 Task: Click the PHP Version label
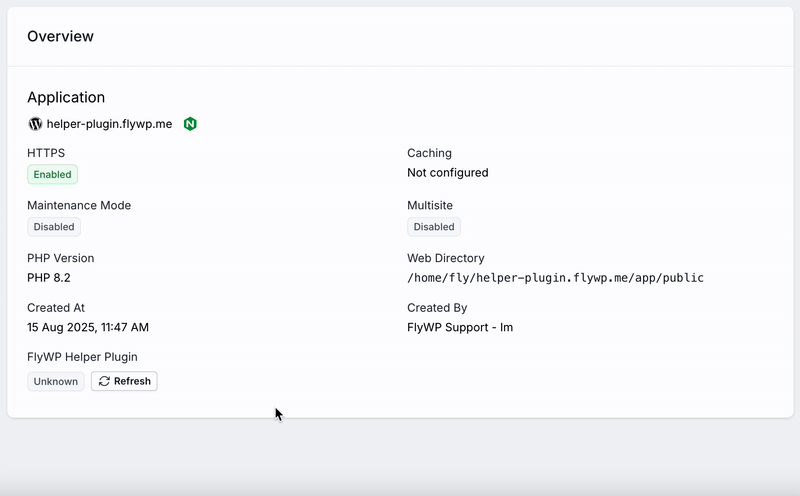tap(61, 258)
